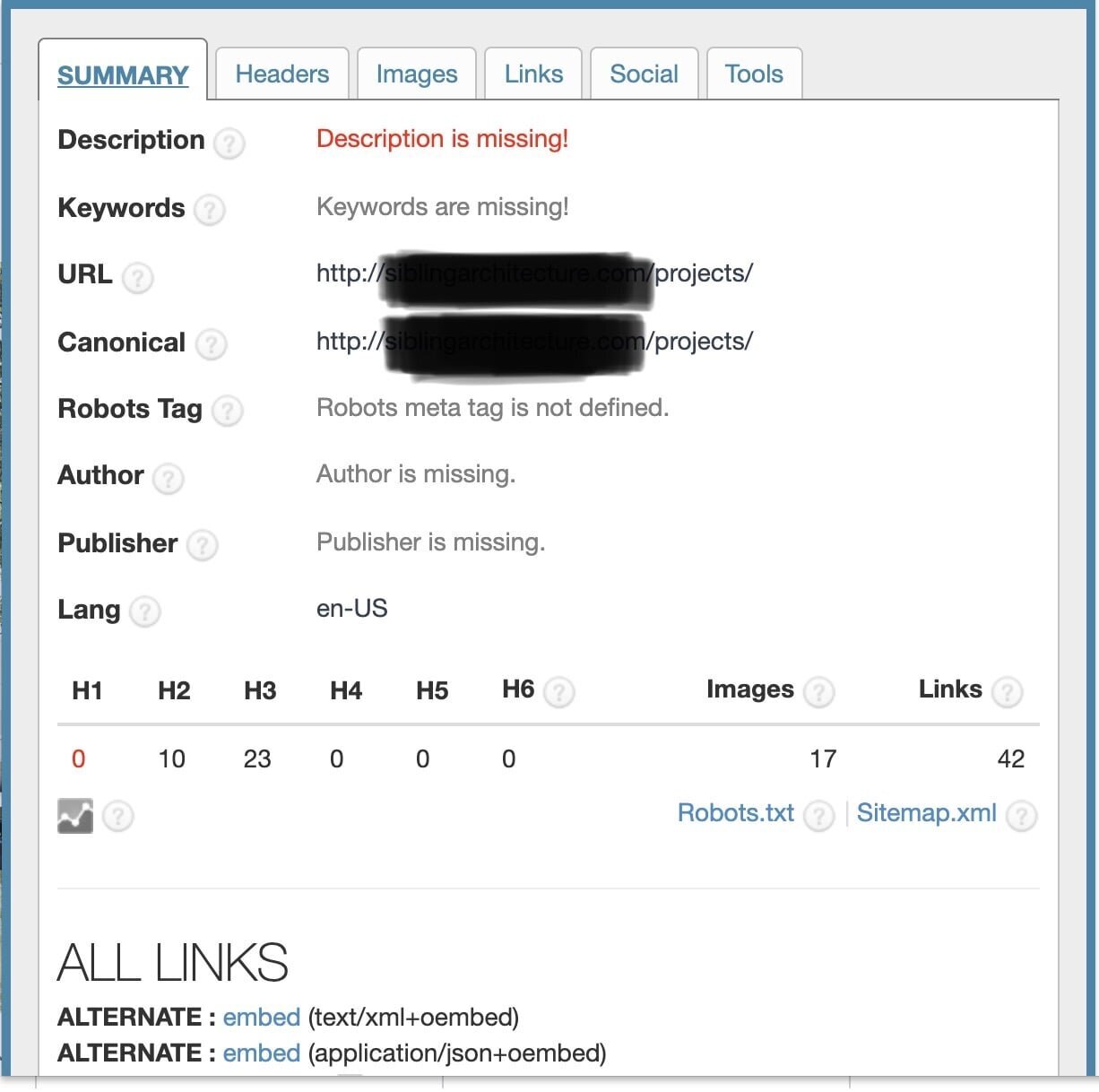Click the ALL LINKS heading

point(173,963)
